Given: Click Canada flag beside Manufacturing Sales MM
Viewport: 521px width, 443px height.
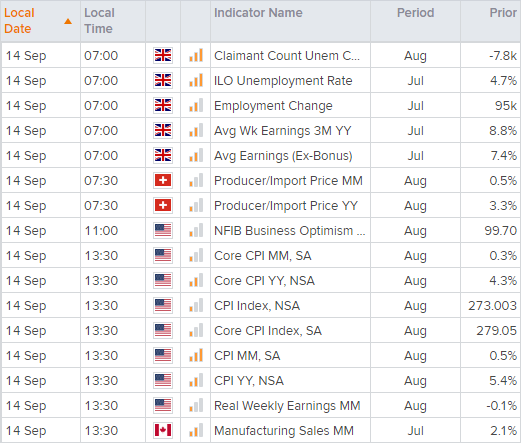Looking at the screenshot, I should click(x=163, y=430).
